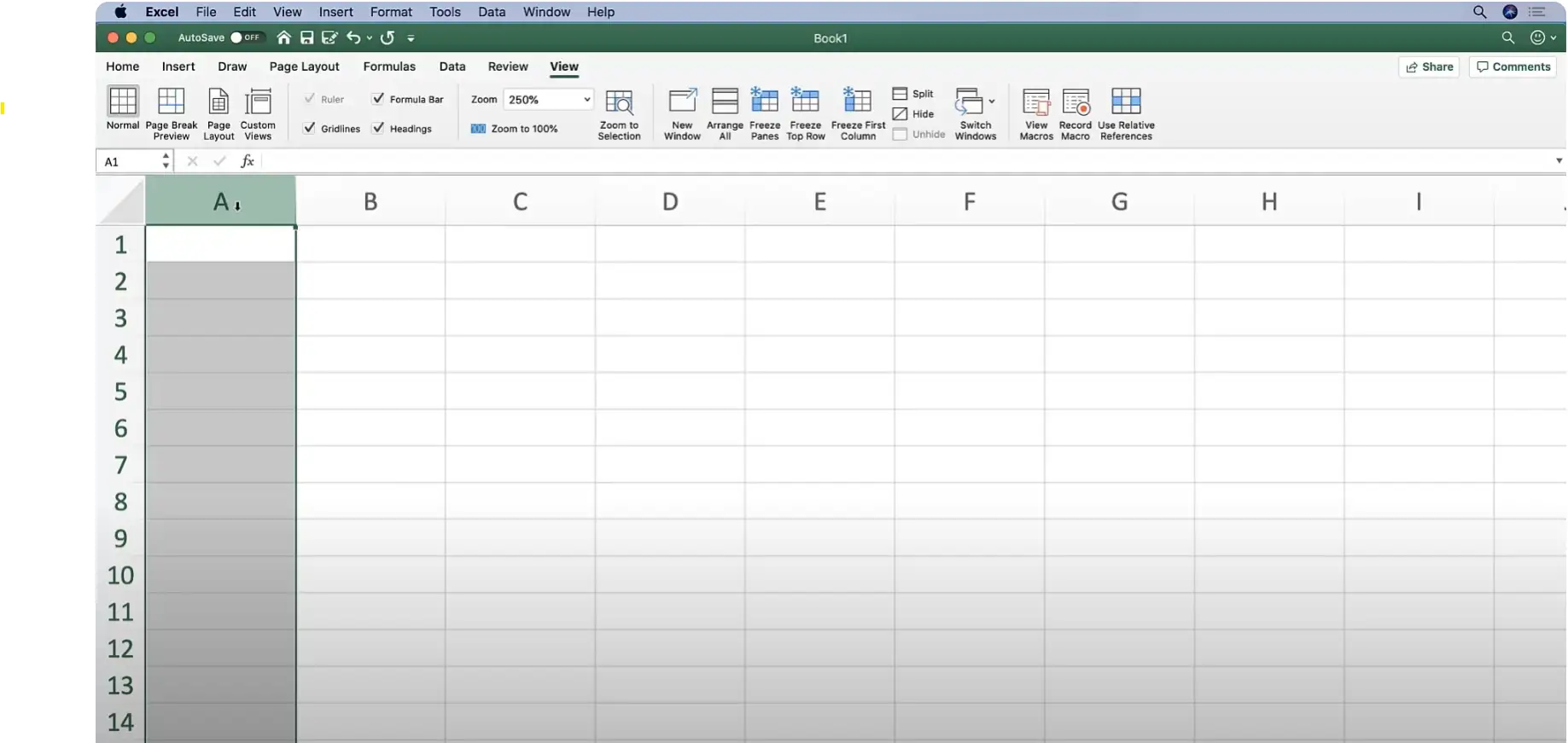Toggle the Formula Bar checkbox

tap(378, 99)
